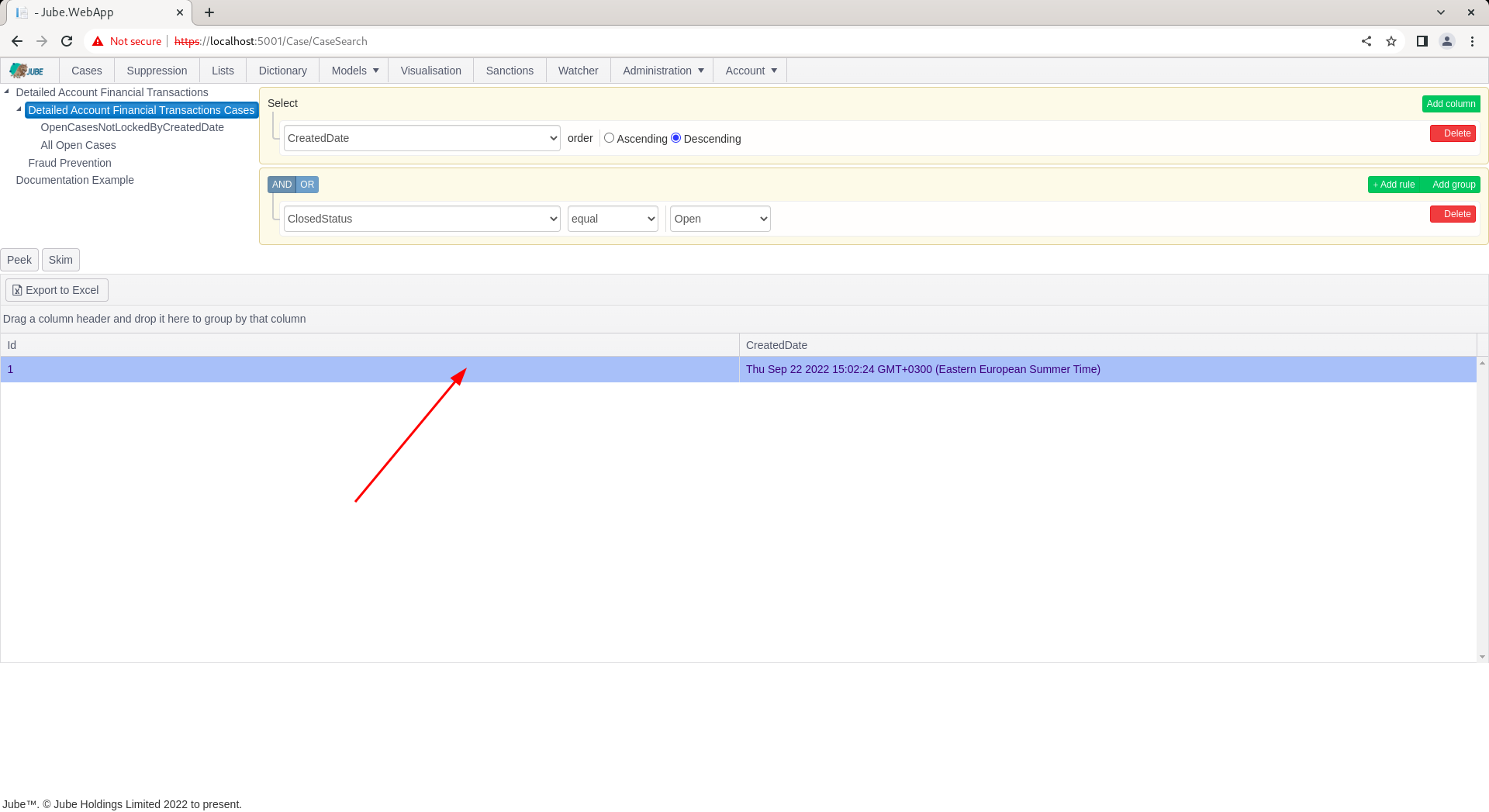The width and height of the screenshot is (1489, 812).
Task: Select OpenCasesNotLockedByCreatedDate tree item
Action: (132, 127)
